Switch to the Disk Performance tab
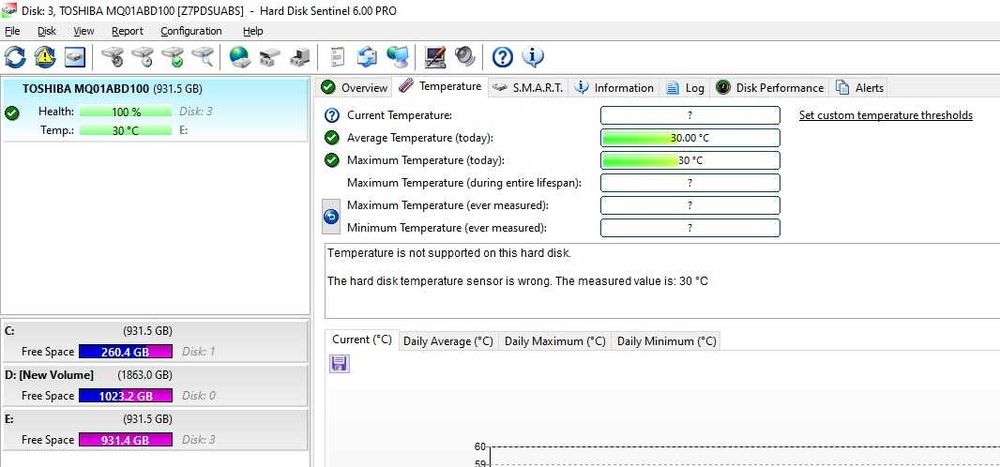Screen dimensions: 1000x467 click(770, 87)
